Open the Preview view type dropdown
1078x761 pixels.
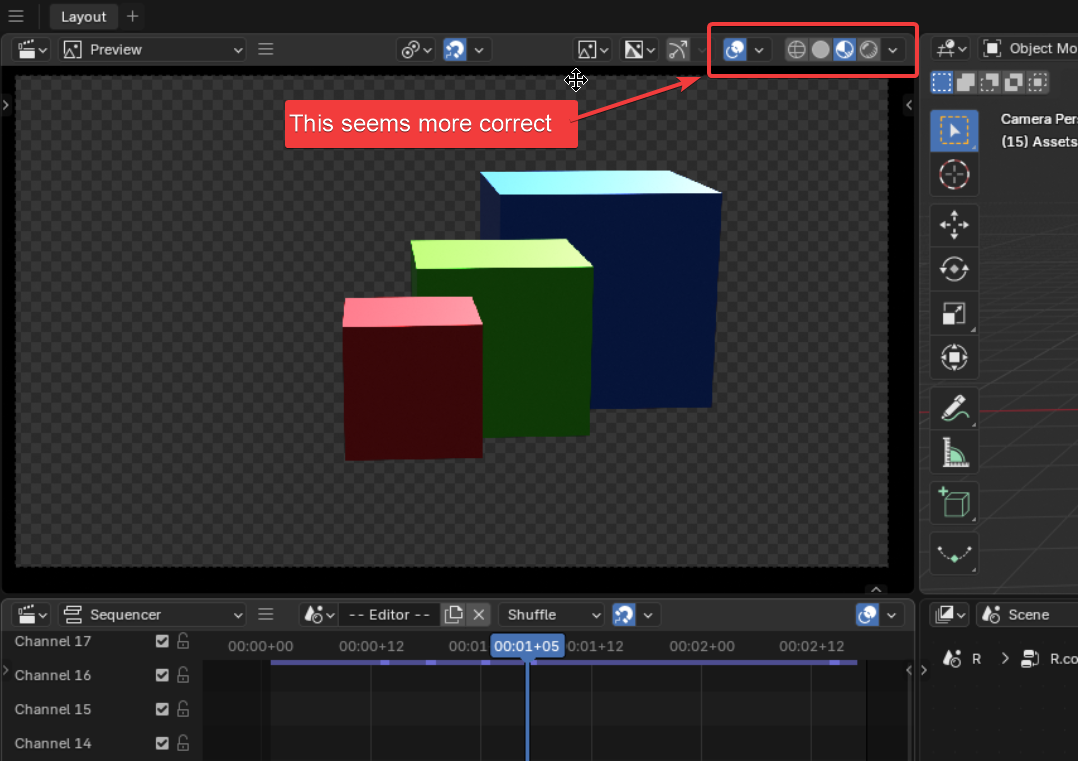[x=153, y=49]
